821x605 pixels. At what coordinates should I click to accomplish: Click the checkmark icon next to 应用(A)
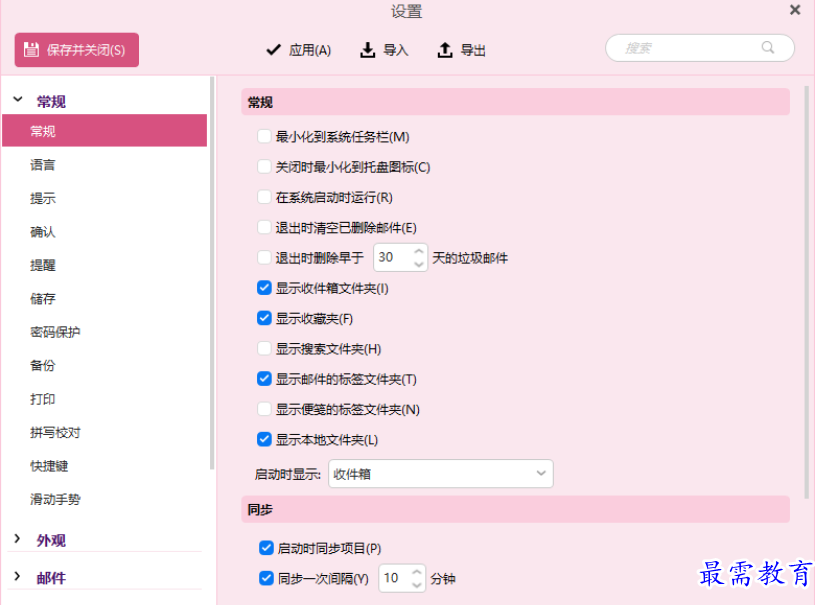point(273,50)
